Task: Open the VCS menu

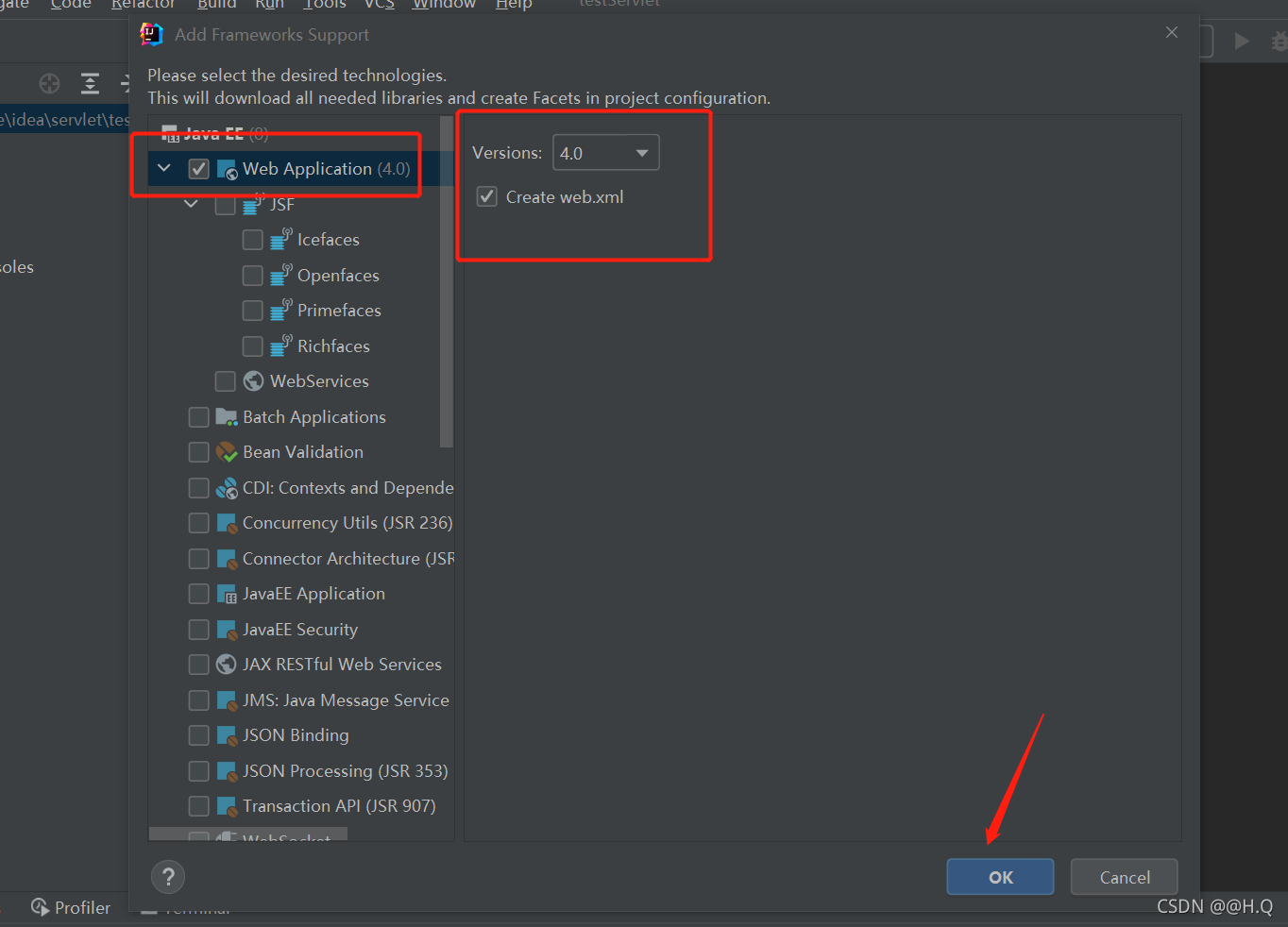Action: click(x=380, y=5)
